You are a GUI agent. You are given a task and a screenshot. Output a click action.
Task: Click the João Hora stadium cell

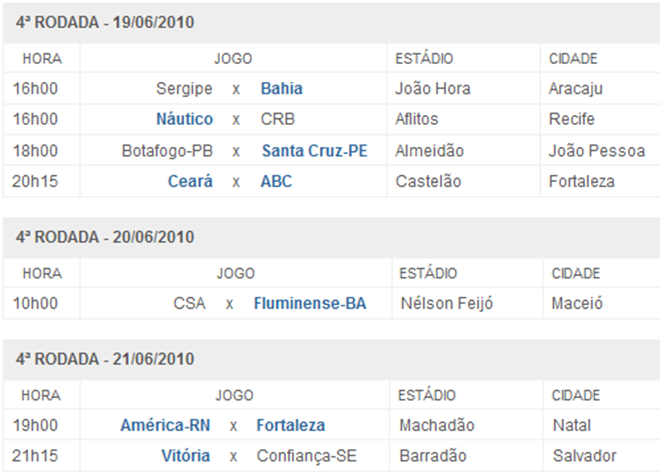coord(463,89)
